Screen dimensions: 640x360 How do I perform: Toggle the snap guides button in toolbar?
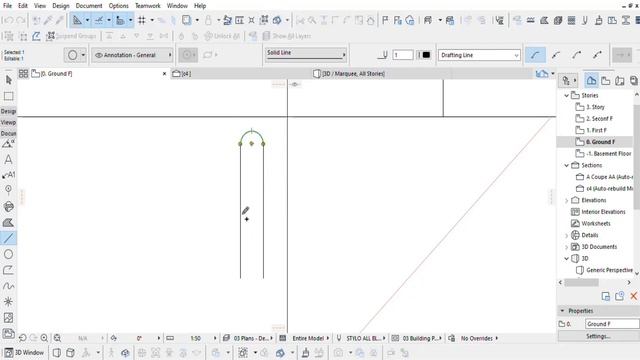tap(99, 20)
